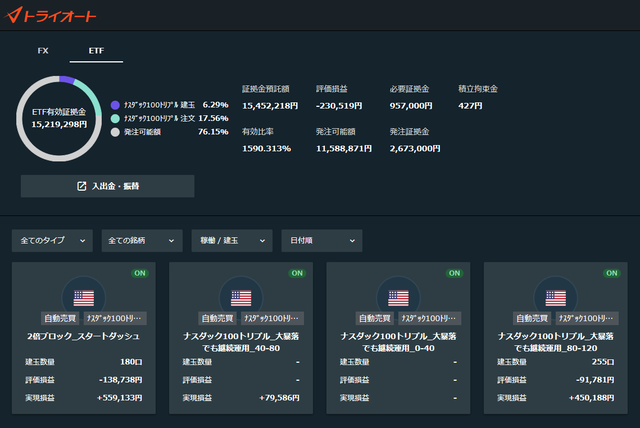Image resolution: width=640 pixels, height=428 pixels.
Task: Toggle ON switch on 2倍ブロック_スタートダッシュ card
Action: (140, 273)
